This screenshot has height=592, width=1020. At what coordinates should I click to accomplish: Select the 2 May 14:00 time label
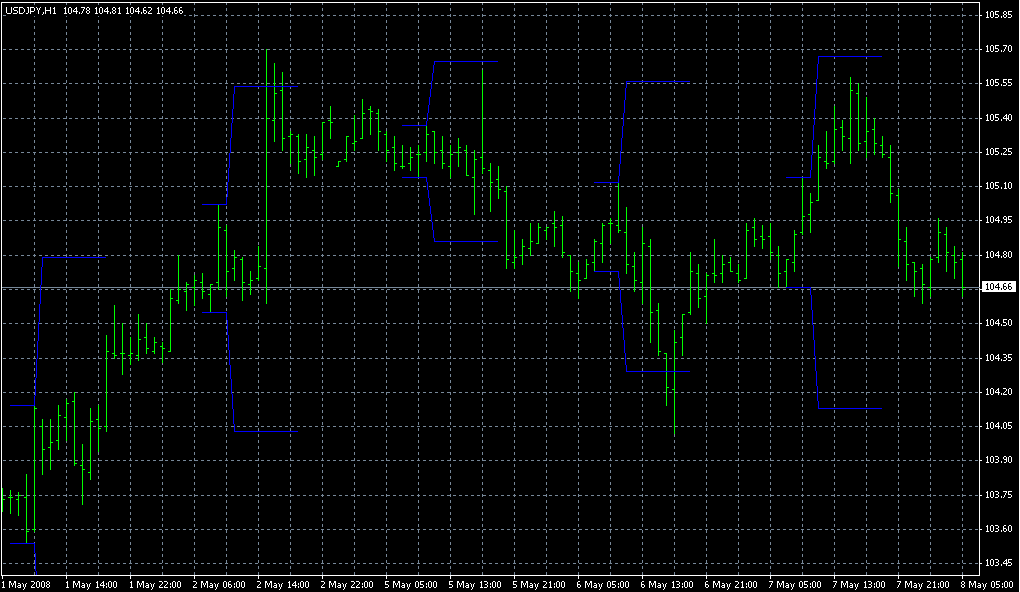point(283,584)
